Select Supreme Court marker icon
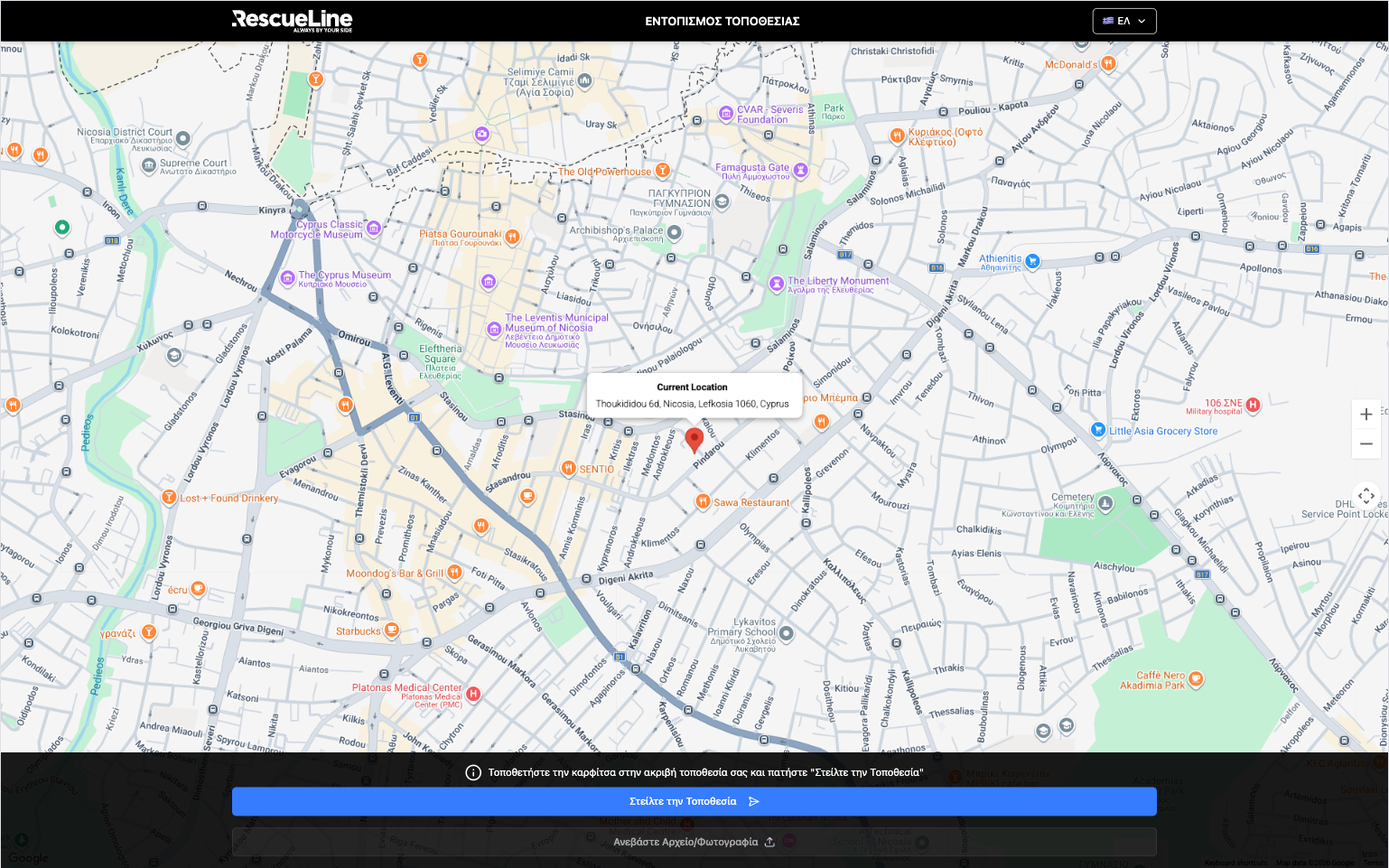This screenshot has height=868, width=1389. (149, 166)
